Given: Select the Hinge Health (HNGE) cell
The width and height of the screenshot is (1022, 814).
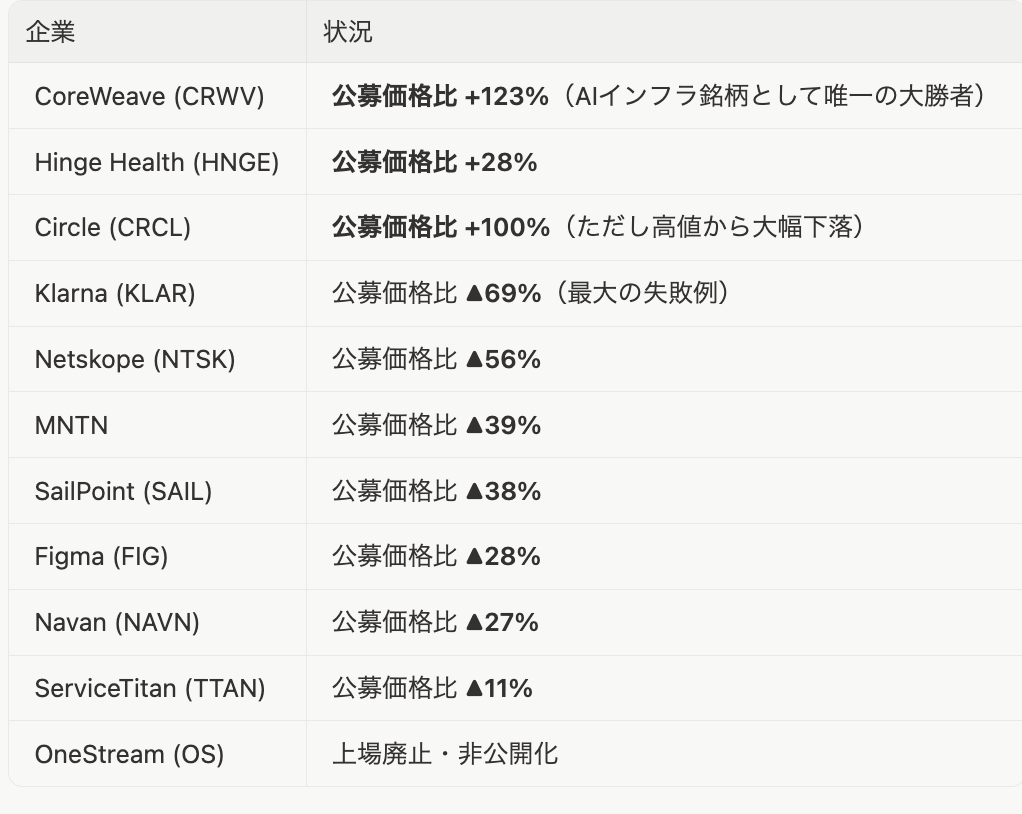Looking at the screenshot, I should pyautogui.click(x=157, y=162).
